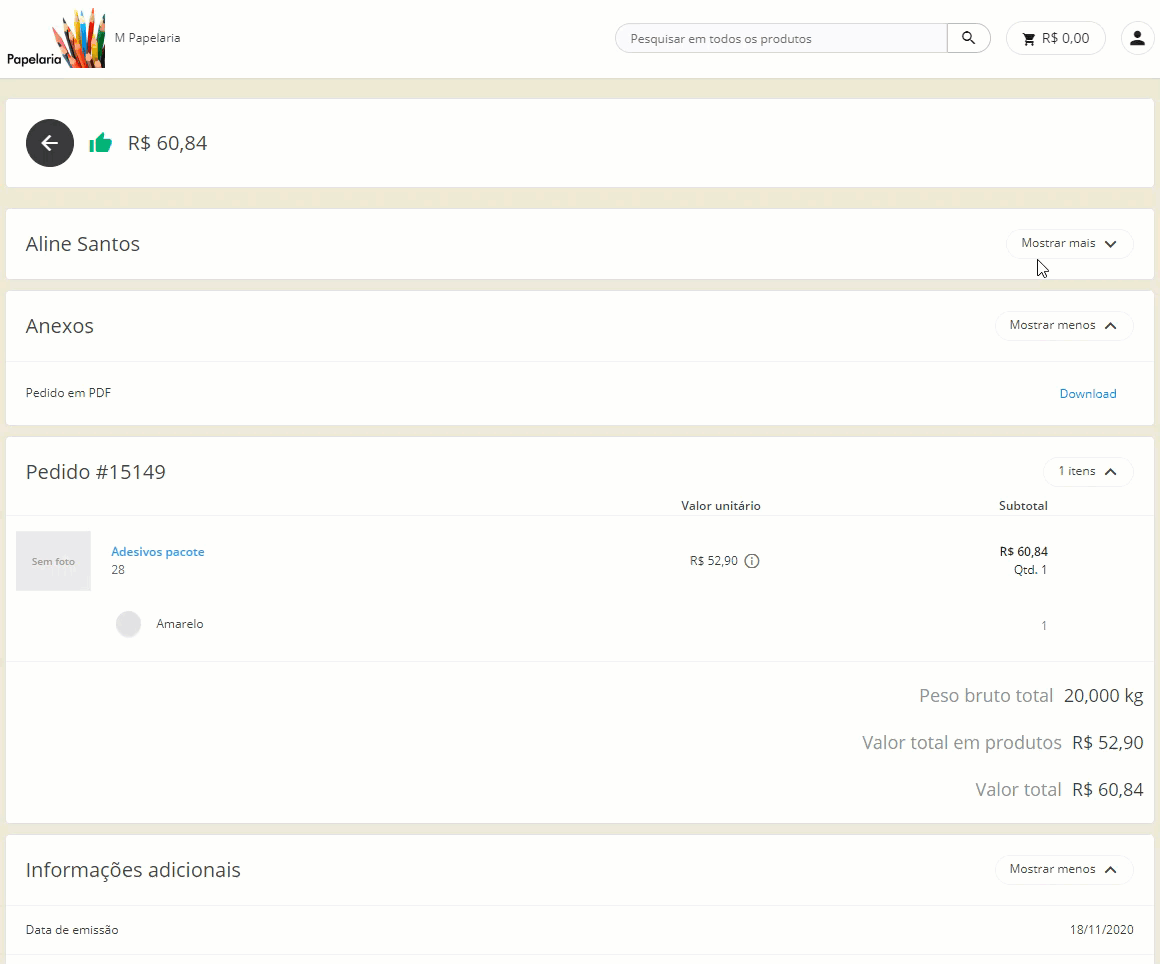1160x964 pixels.
Task: Download the Pedido em PDF attachment
Action: pyautogui.click(x=1088, y=394)
